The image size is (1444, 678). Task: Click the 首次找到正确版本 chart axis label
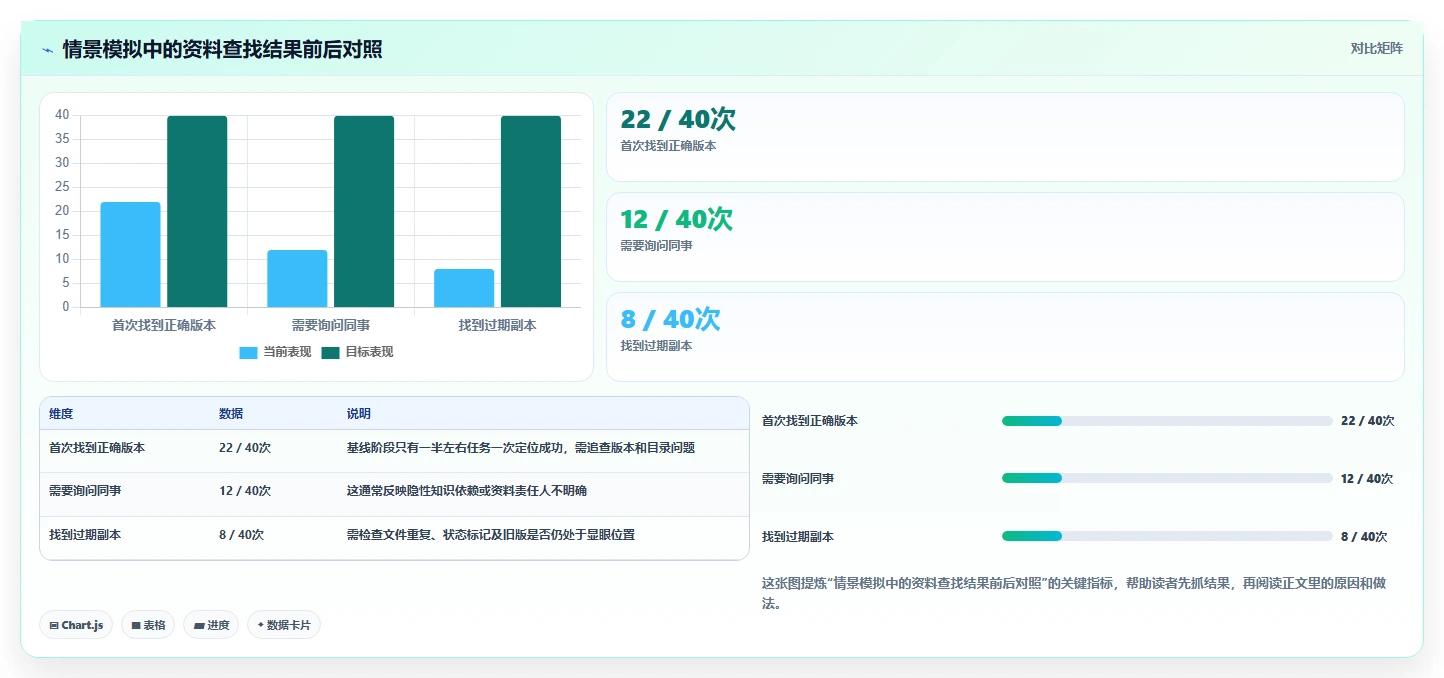164,325
